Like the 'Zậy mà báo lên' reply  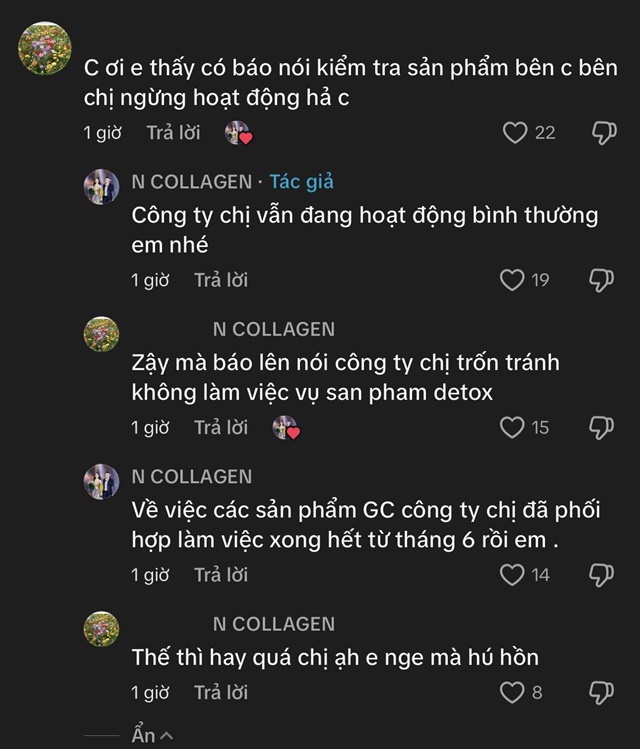(512, 428)
